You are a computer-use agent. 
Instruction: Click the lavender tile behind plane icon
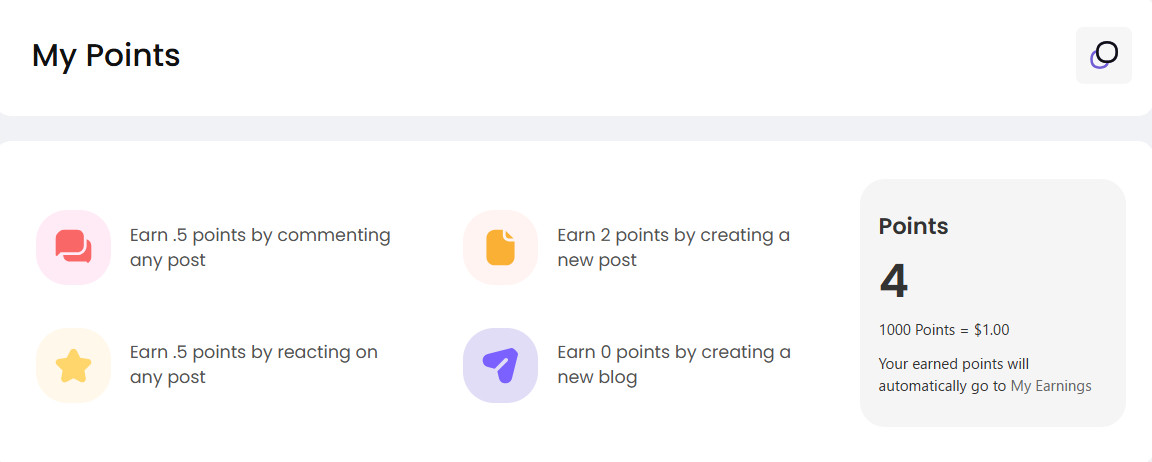500,365
